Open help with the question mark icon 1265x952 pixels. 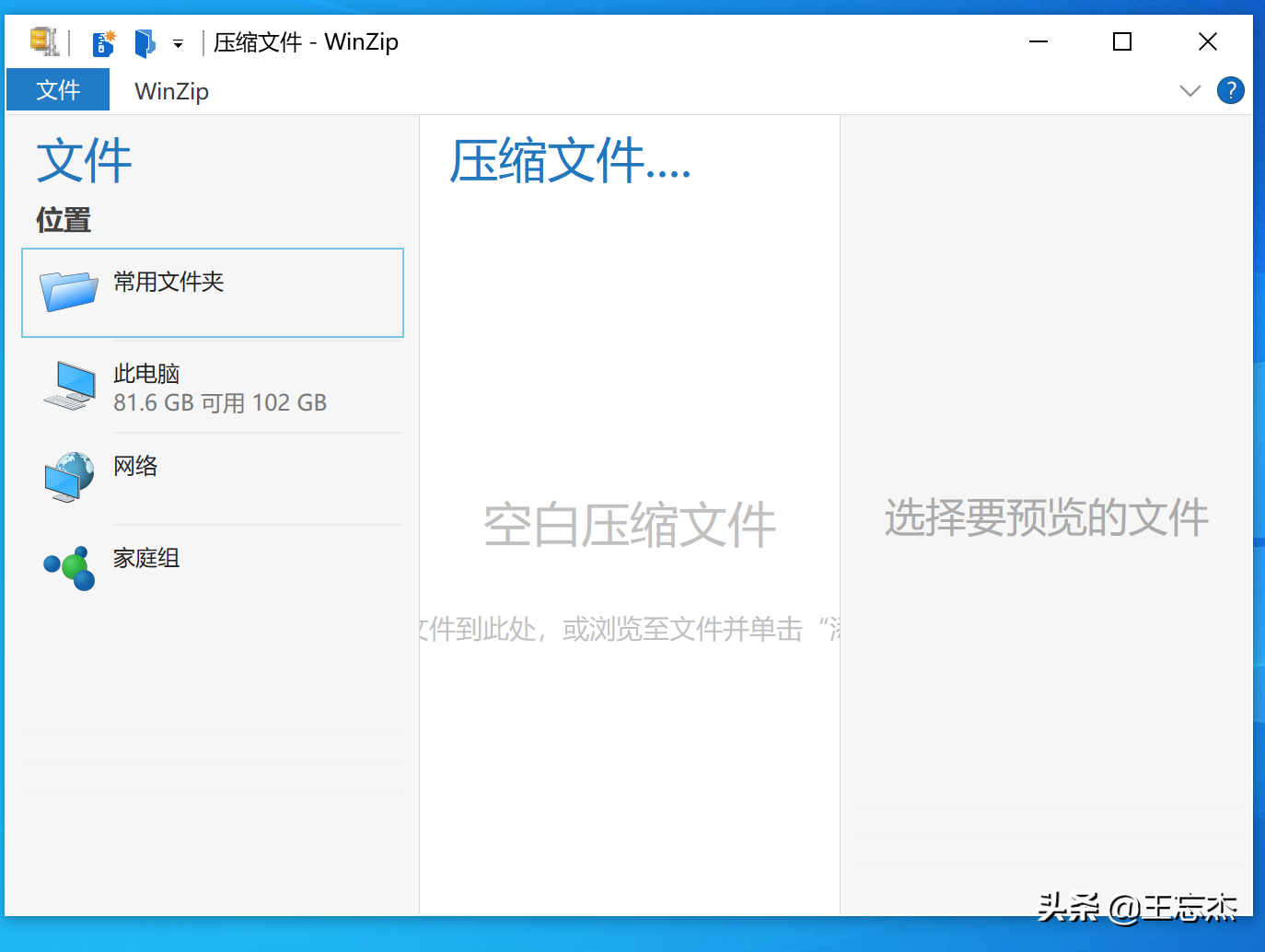pos(1230,90)
